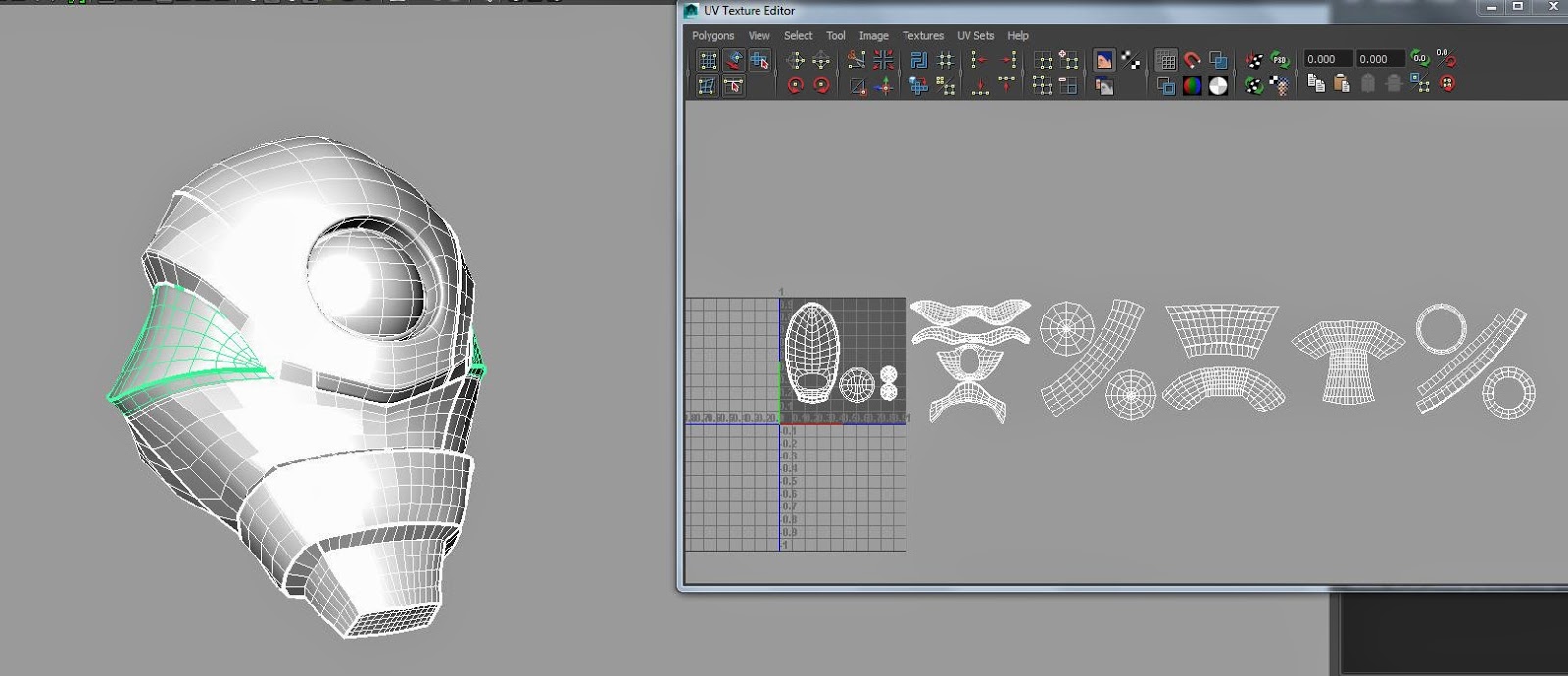The width and height of the screenshot is (1568, 676).
Task: Open the View menu
Action: coord(759,36)
